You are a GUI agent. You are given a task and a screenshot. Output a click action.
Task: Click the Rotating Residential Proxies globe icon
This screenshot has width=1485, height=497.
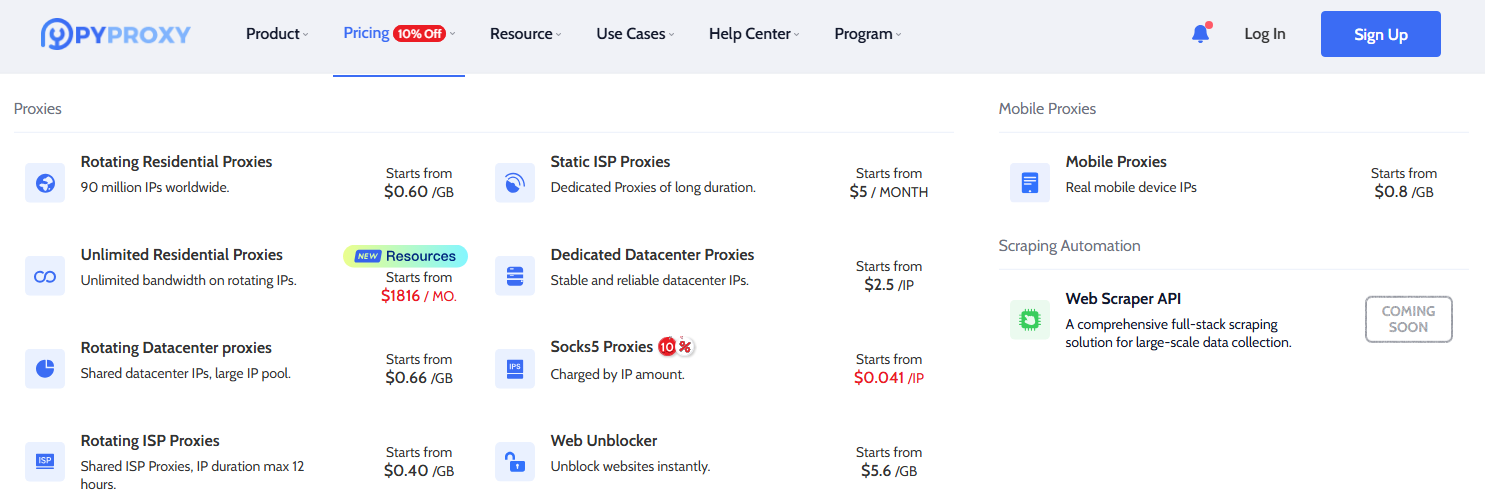[45, 183]
